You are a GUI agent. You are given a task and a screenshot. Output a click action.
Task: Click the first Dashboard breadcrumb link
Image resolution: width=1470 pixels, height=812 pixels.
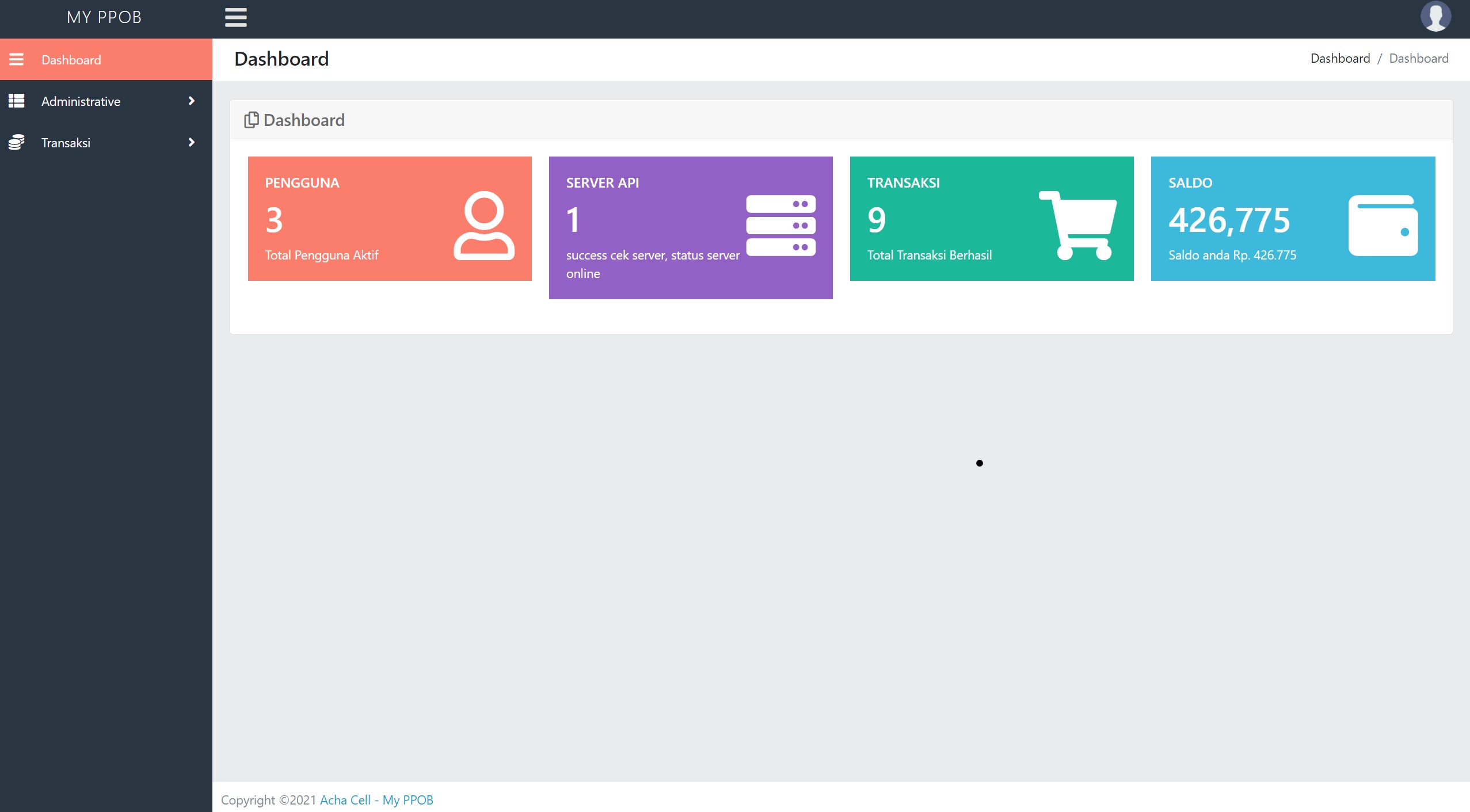pyautogui.click(x=1339, y=58)
